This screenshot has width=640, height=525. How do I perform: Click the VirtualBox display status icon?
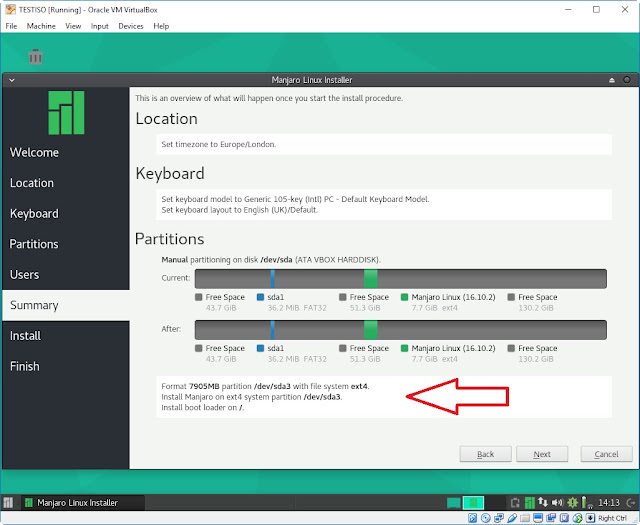pos(538,518)
